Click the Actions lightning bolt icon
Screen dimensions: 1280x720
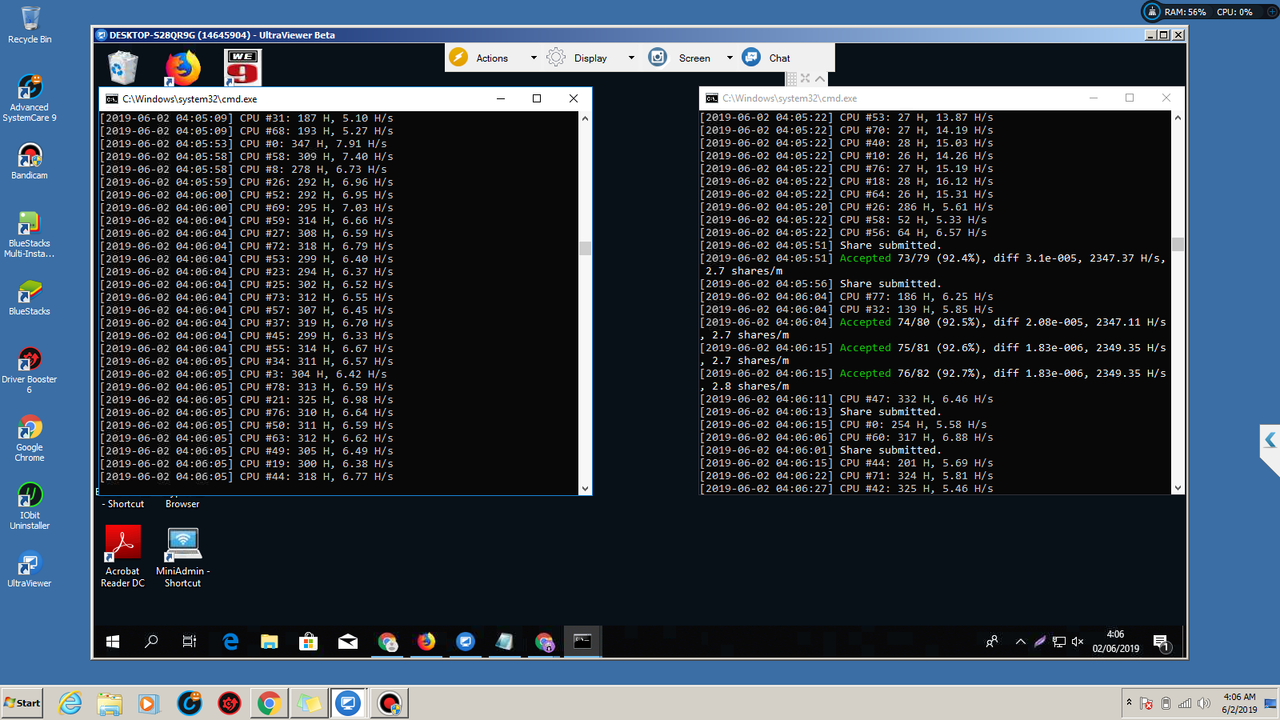(458, 57)
